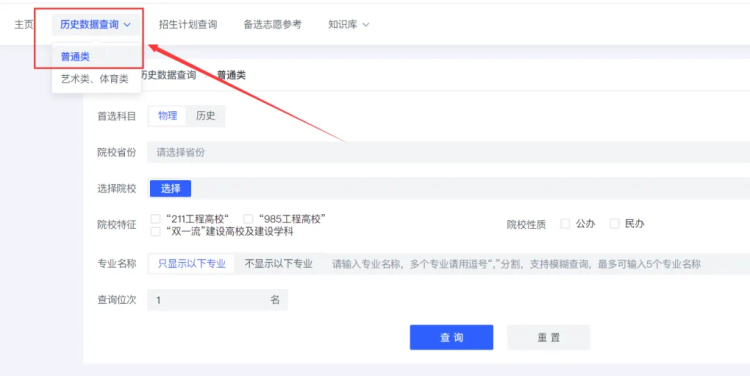The height and width of the screenshot is (376, 750).
Task: Select 普通类 from the dropdown menu
Action: pos(75,57)
